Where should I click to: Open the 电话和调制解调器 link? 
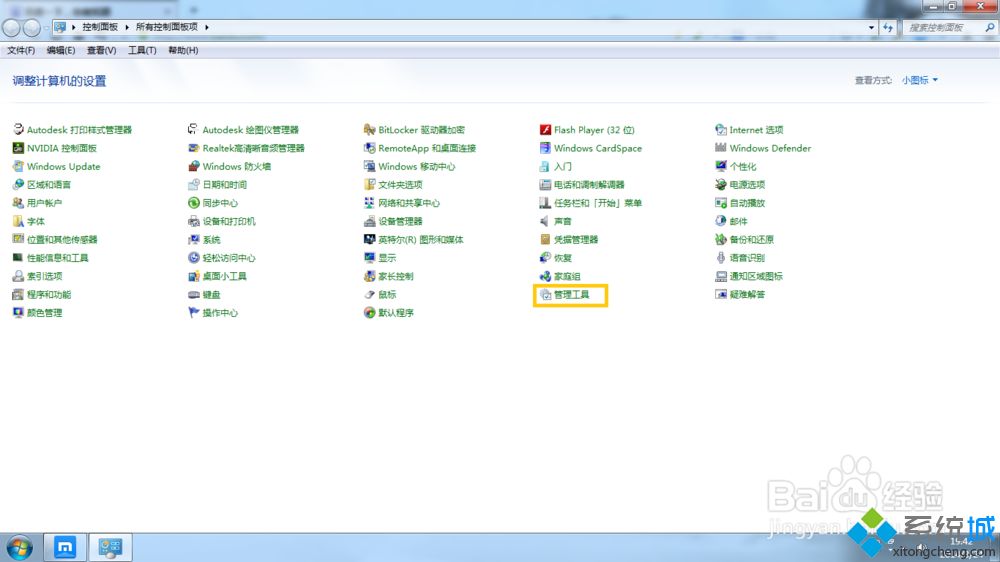pyautogui.click(x=589, y=185)
